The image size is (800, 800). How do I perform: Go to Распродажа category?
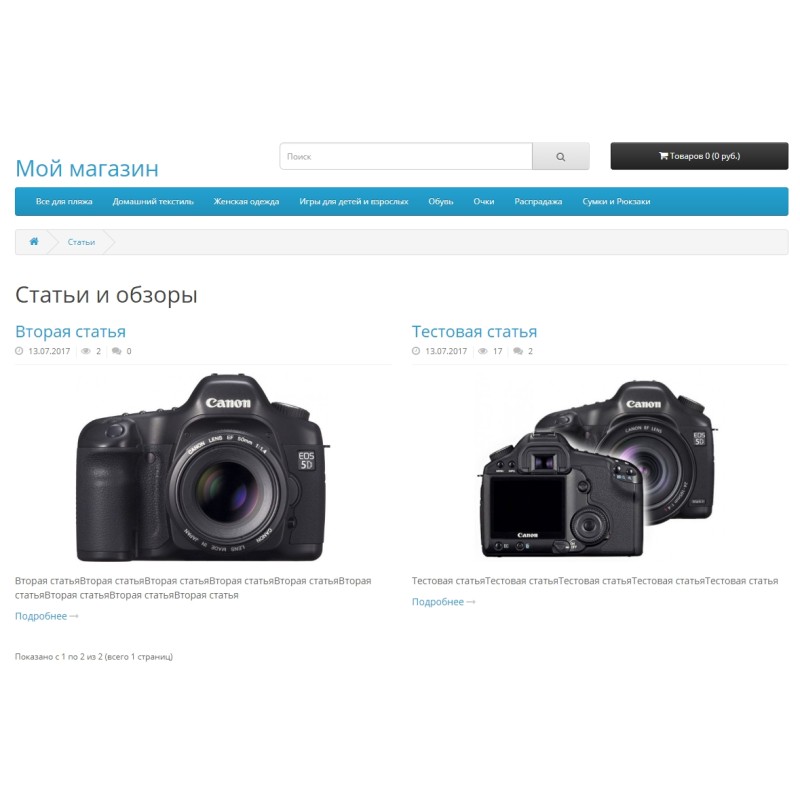538,202
